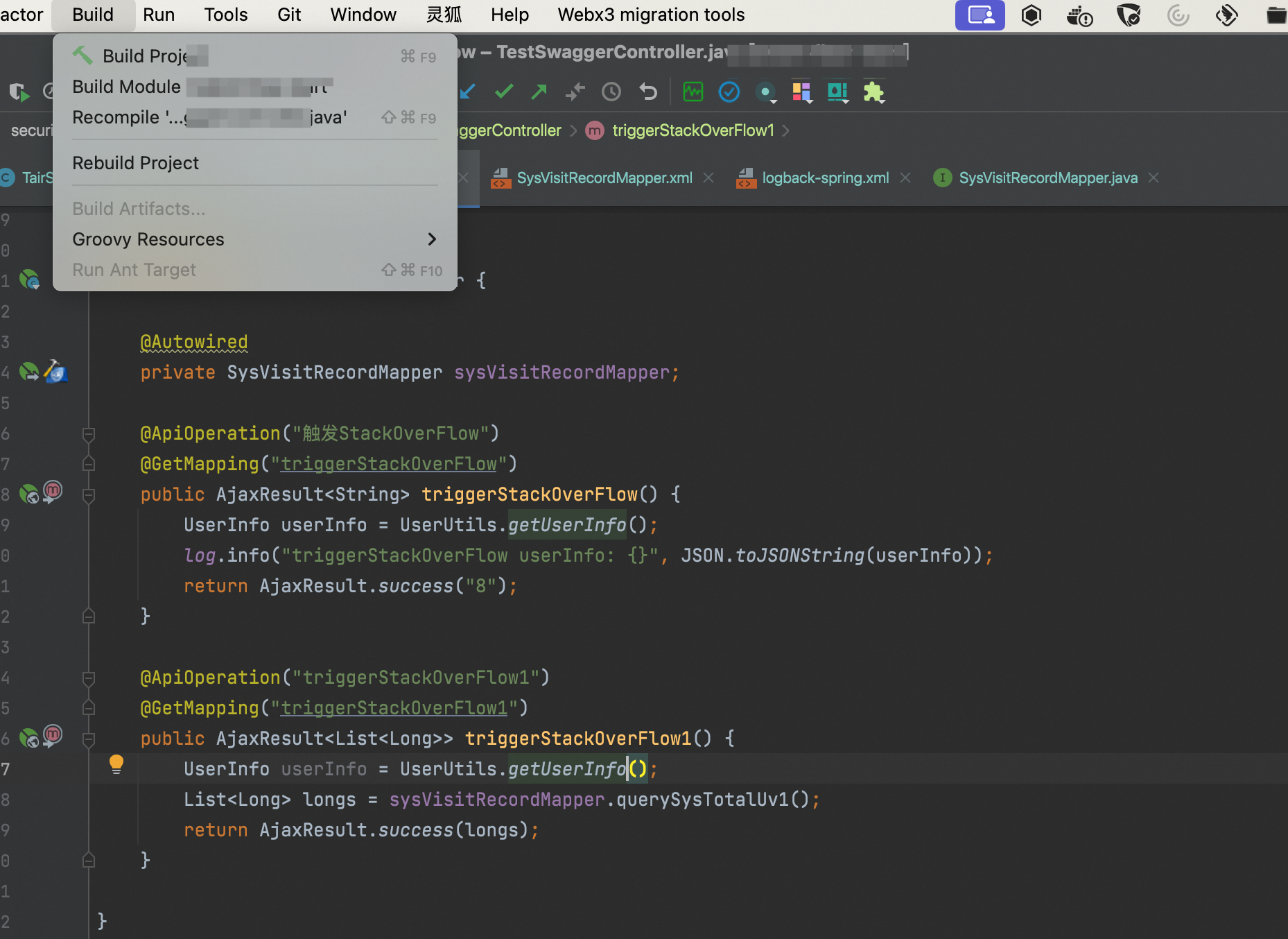Click the colorful blocks toolbar icon
1288x939 pixels.
(x=801, y=92)
